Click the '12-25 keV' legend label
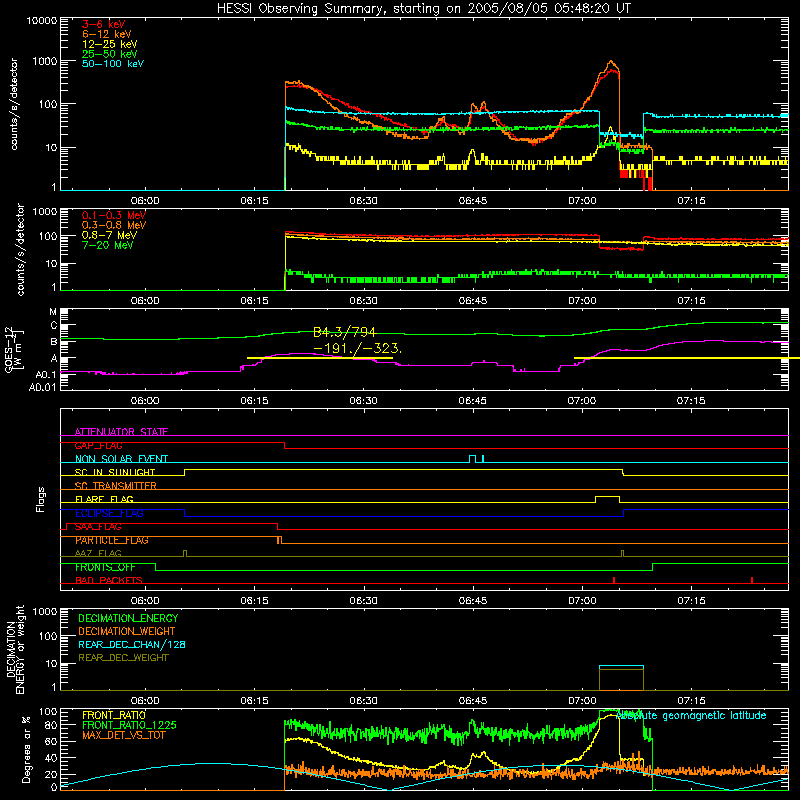Viewport: 800px width, 800px height. pyautogui.click(x=110, y=44)
